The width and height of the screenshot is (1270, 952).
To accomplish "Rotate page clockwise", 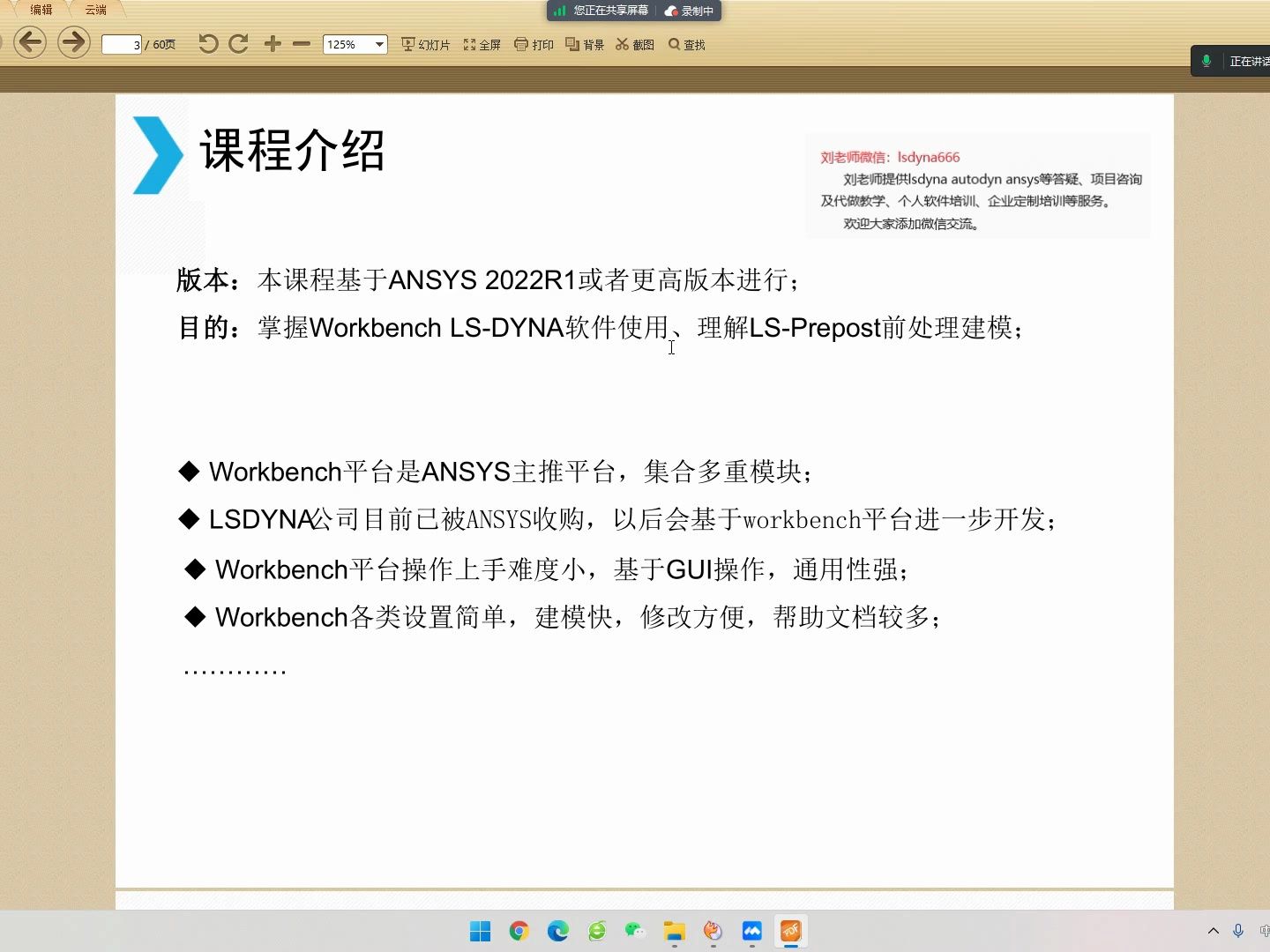I will [238, 44].
